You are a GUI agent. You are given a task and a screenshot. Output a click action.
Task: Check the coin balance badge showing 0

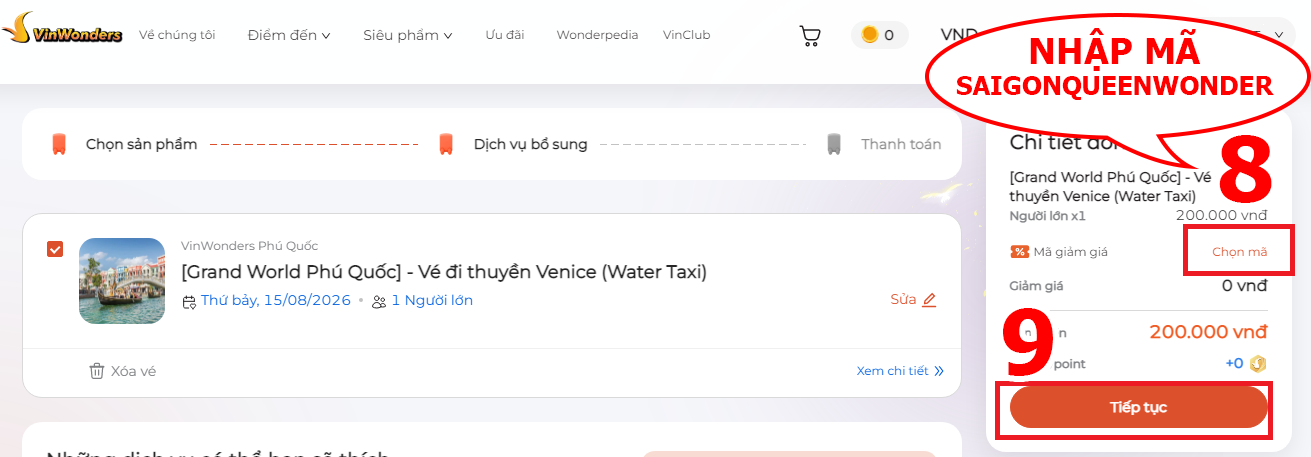click(x=879, y=35)
